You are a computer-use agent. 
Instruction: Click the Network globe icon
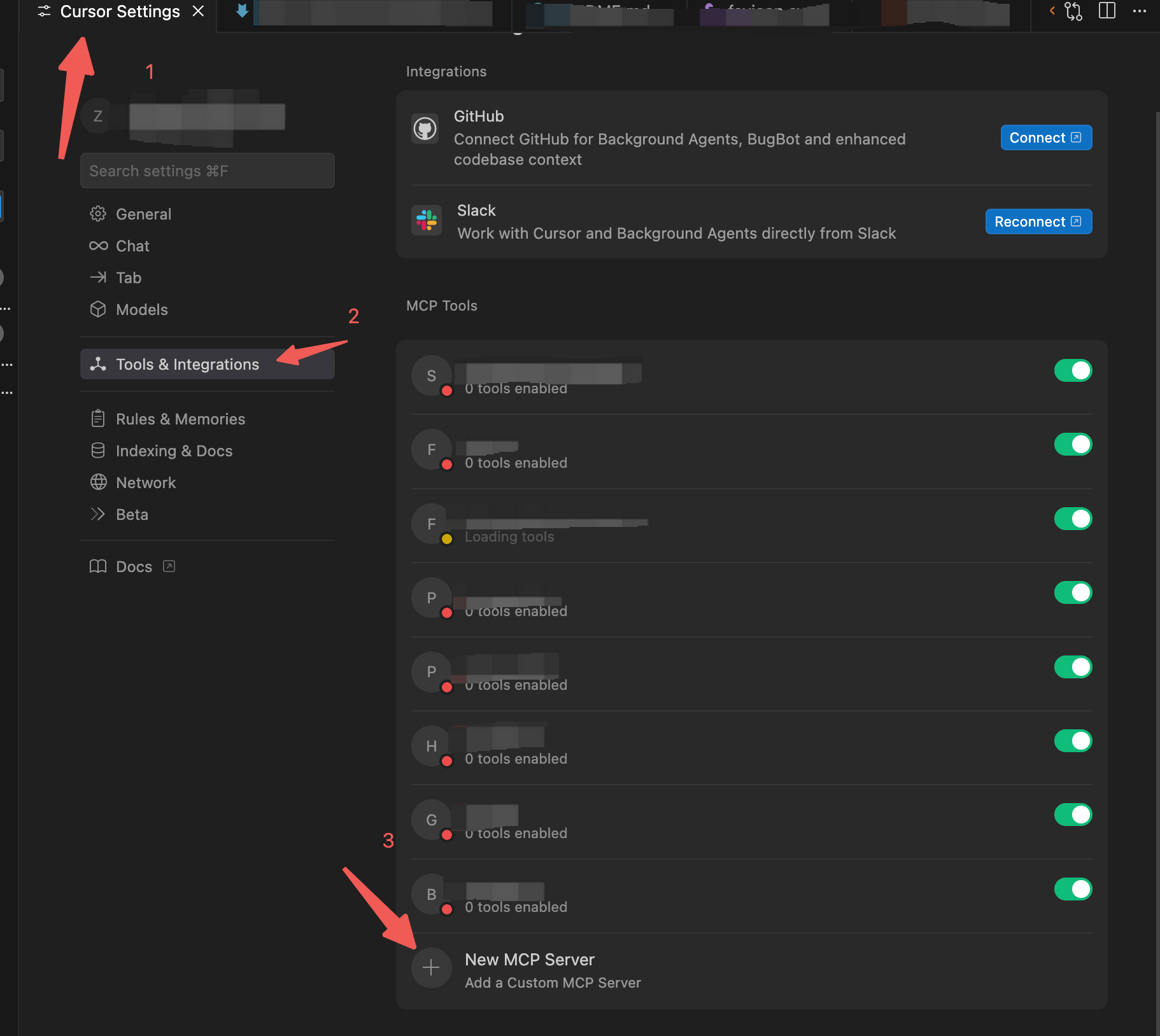98,482
